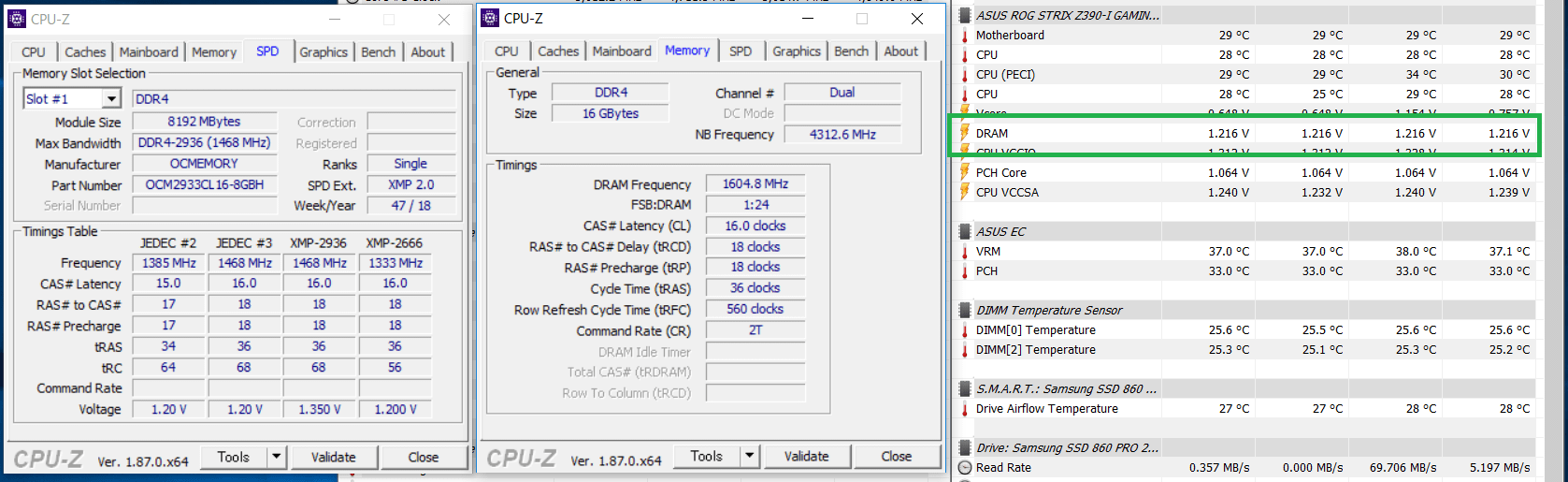Click the Motherboard thermometer icon

point(965,35)
